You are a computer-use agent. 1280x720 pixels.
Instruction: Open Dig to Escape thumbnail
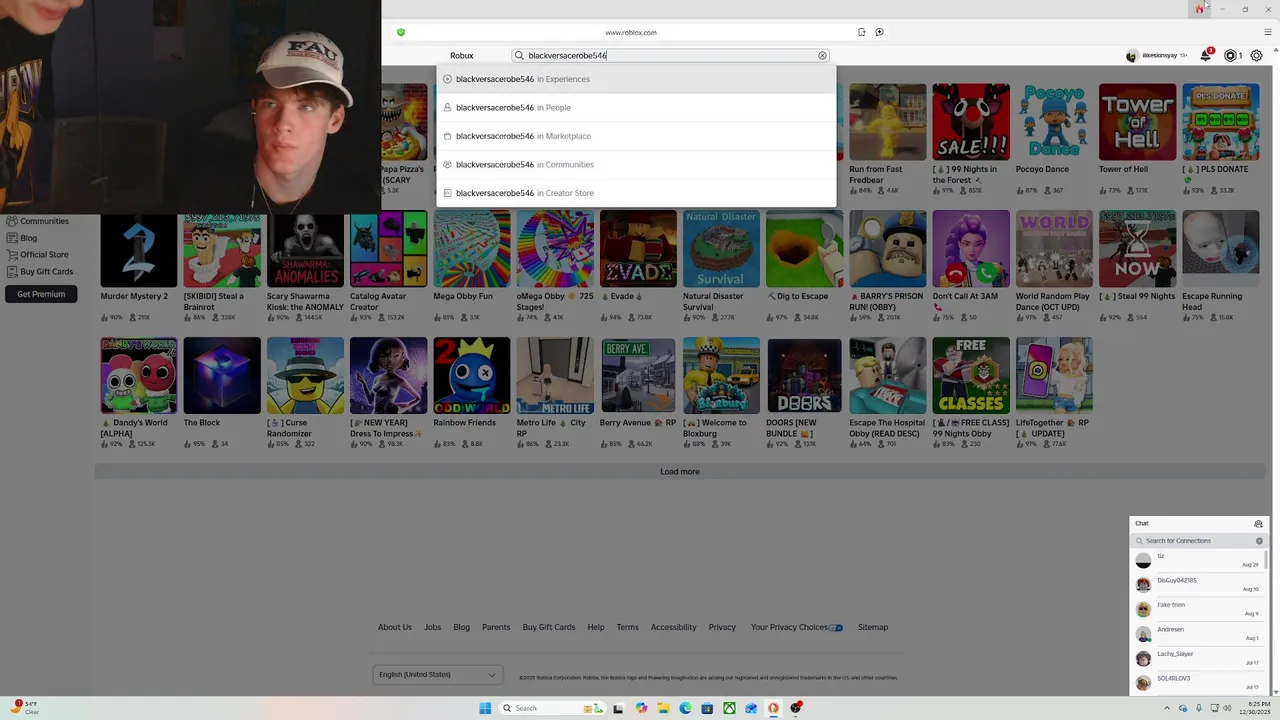pos(804,249)
